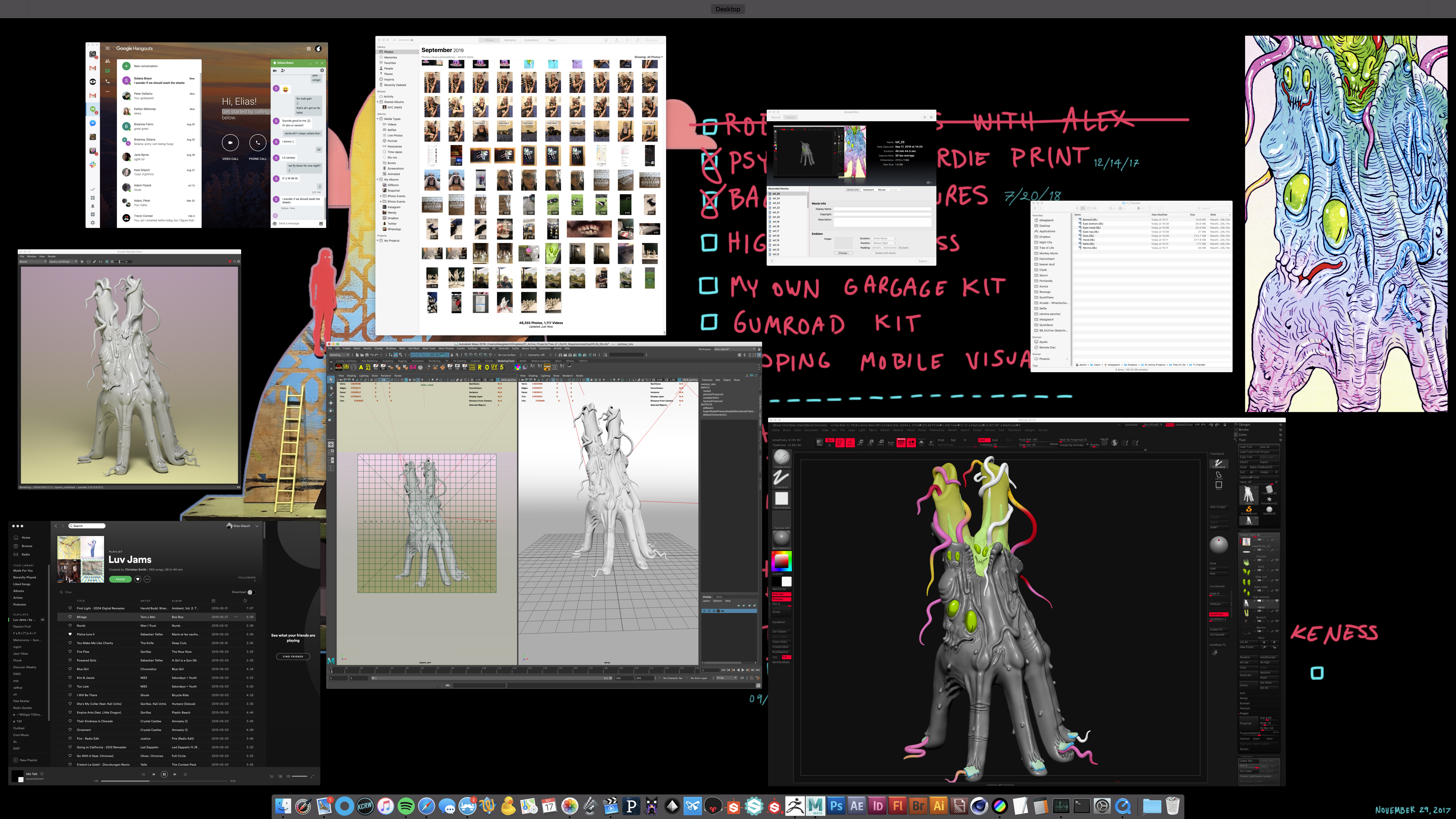
Task: Click the Spotify icon in the Dock
Action: click(x=406, y=806)
